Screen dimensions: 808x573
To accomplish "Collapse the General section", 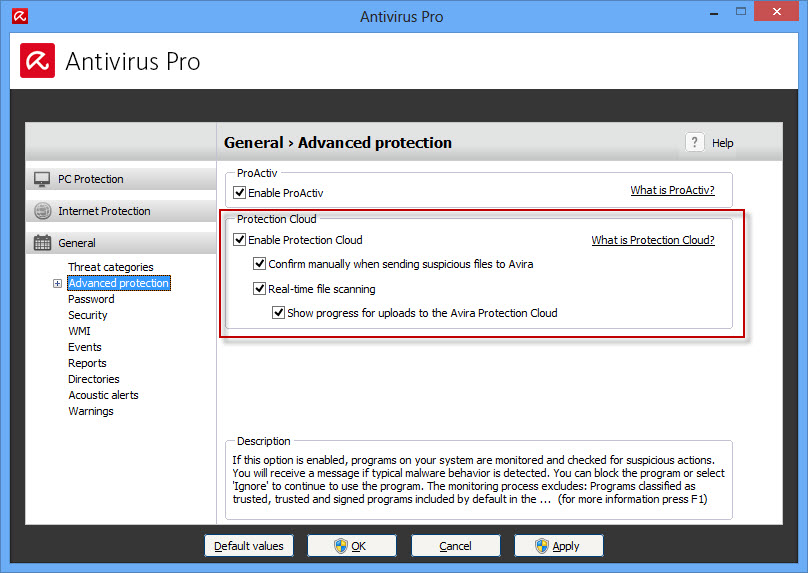I will (x=121, y=243).
